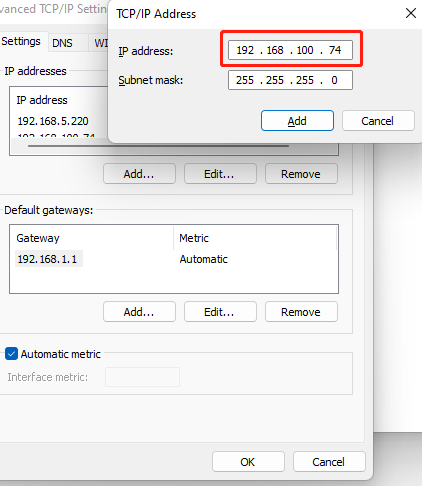Add a new default gateway
This screenshot has width=422, height=486.
[x=139, y=312]
